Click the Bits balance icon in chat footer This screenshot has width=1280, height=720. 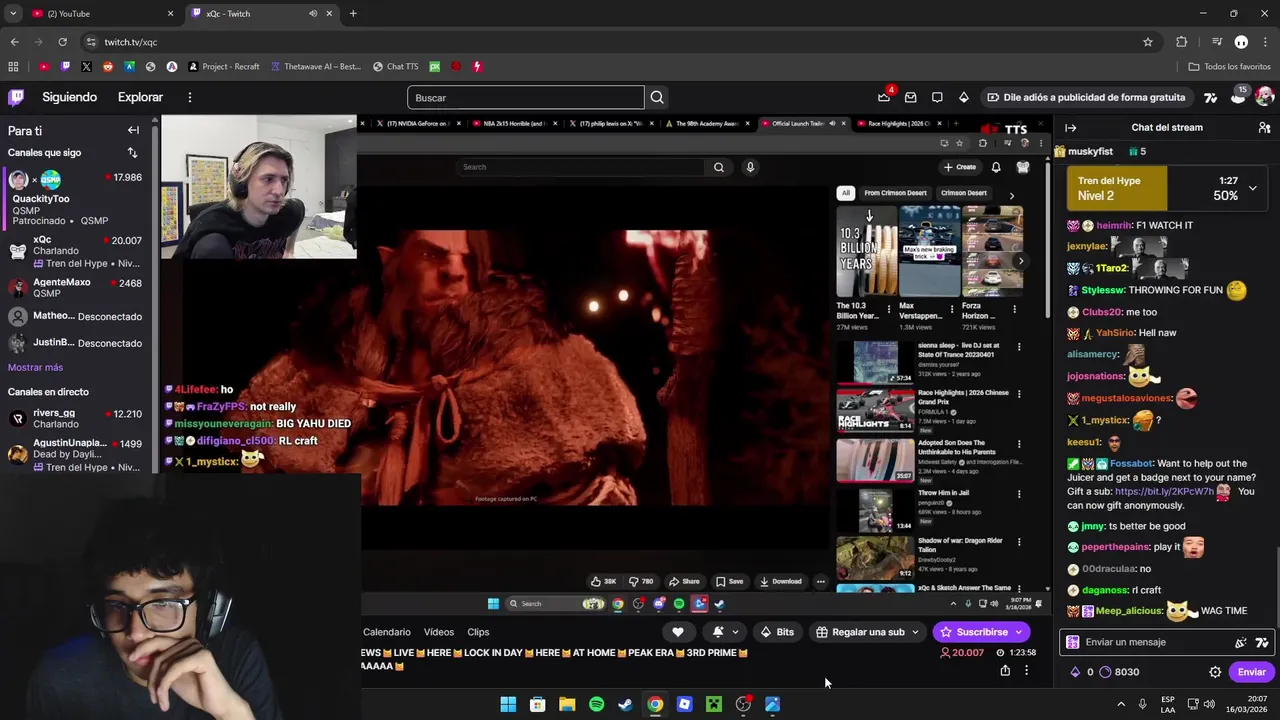pos(1075,672)
